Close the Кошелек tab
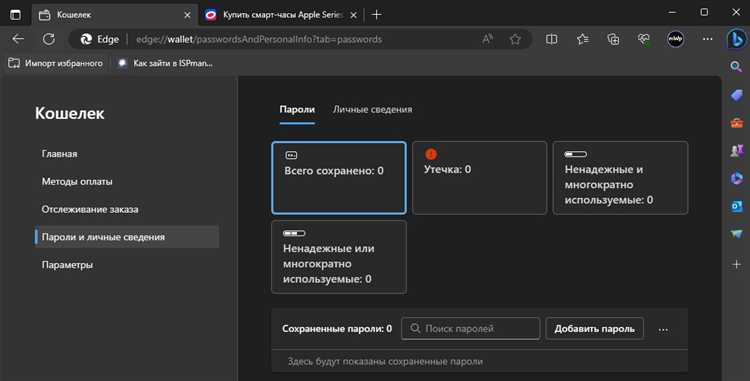This screenshot has height=381, width=750. 188,15
